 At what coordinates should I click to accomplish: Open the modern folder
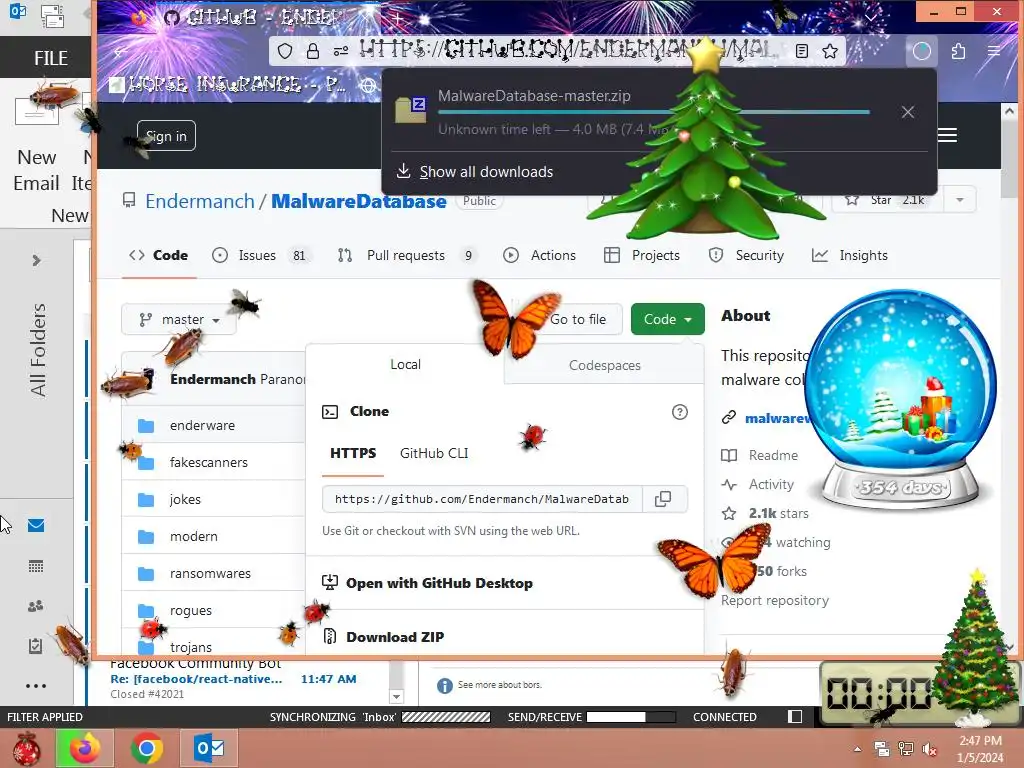193,536
